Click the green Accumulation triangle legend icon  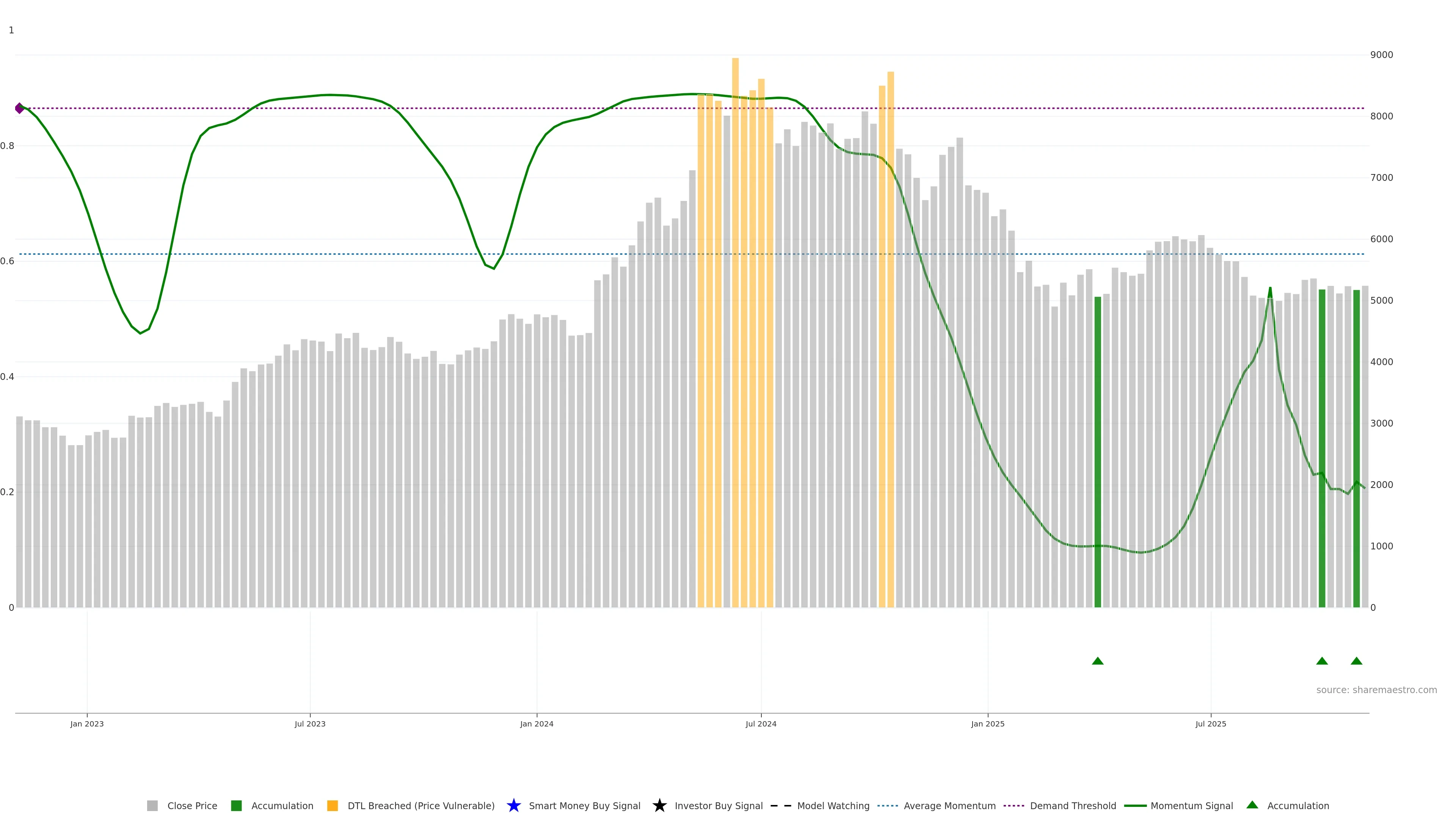click(1252, 805)
